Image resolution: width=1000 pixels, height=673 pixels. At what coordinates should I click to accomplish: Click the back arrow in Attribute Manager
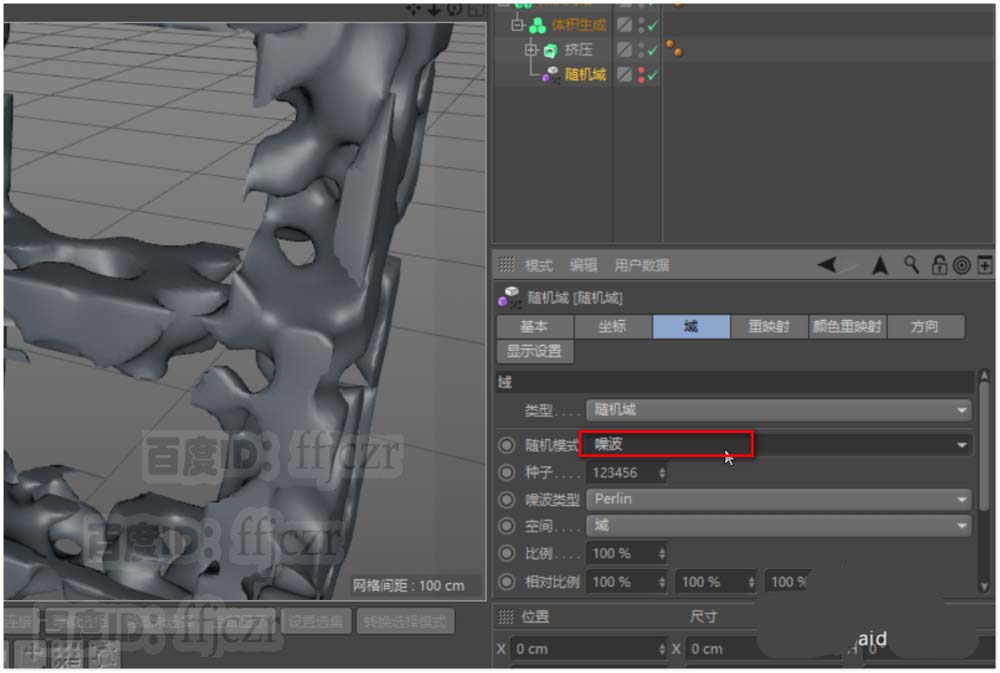coord(828,265)
